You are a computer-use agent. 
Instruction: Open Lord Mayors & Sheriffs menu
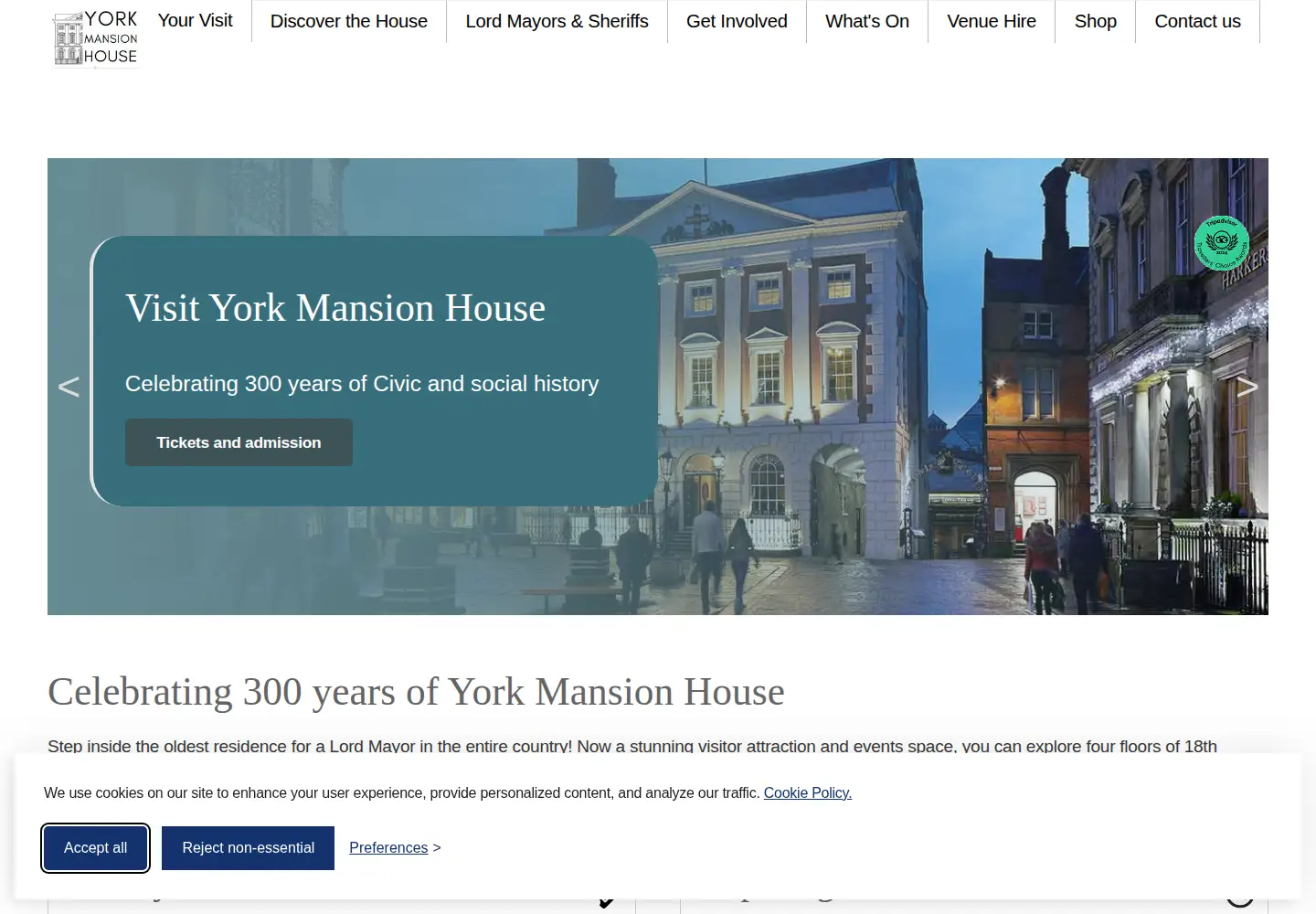[x=557, y=21]
